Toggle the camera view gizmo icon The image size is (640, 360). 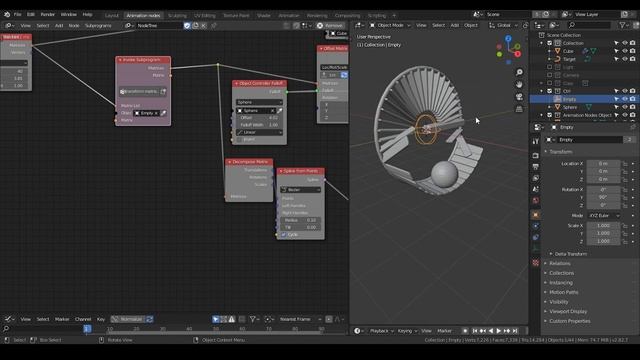point(519,97)
